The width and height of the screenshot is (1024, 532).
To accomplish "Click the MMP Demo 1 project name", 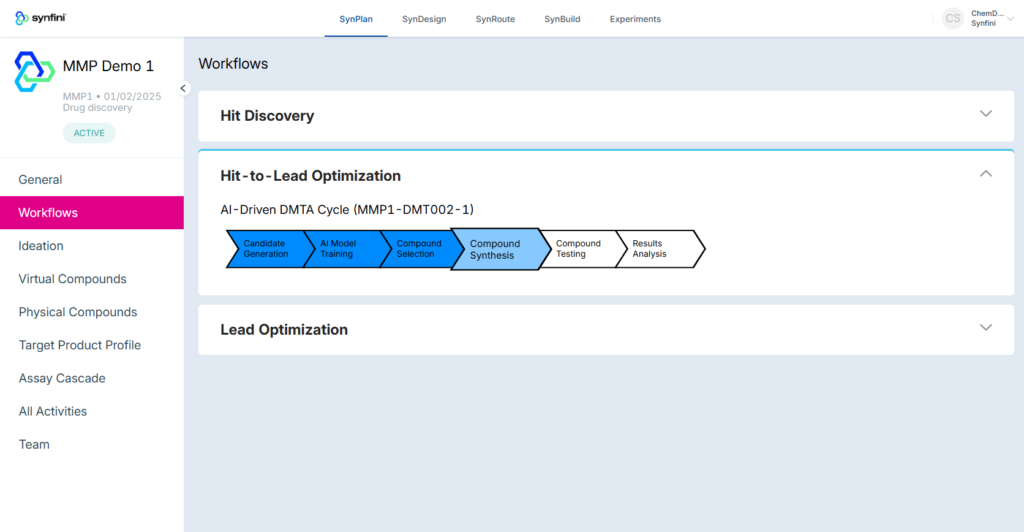I will 108,66.
